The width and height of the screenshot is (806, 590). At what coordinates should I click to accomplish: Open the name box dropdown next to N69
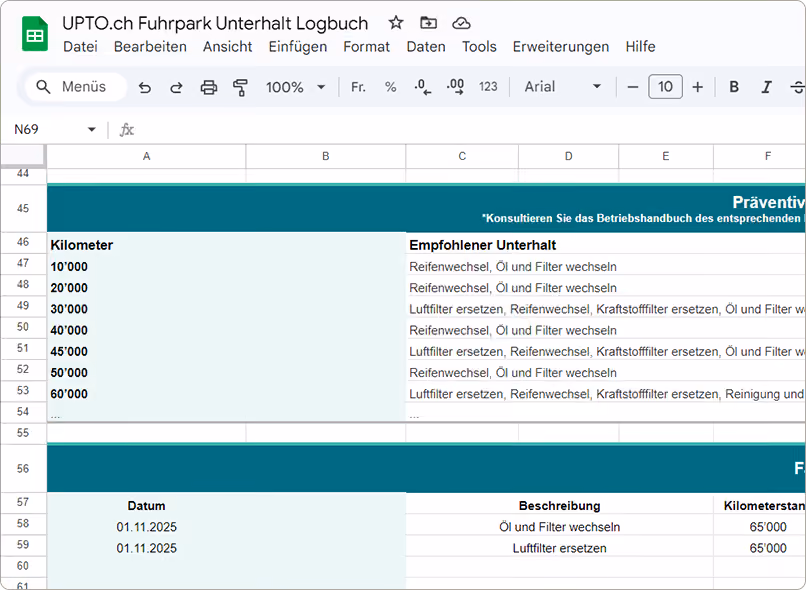pyautogui.click(x=91, y=130)
